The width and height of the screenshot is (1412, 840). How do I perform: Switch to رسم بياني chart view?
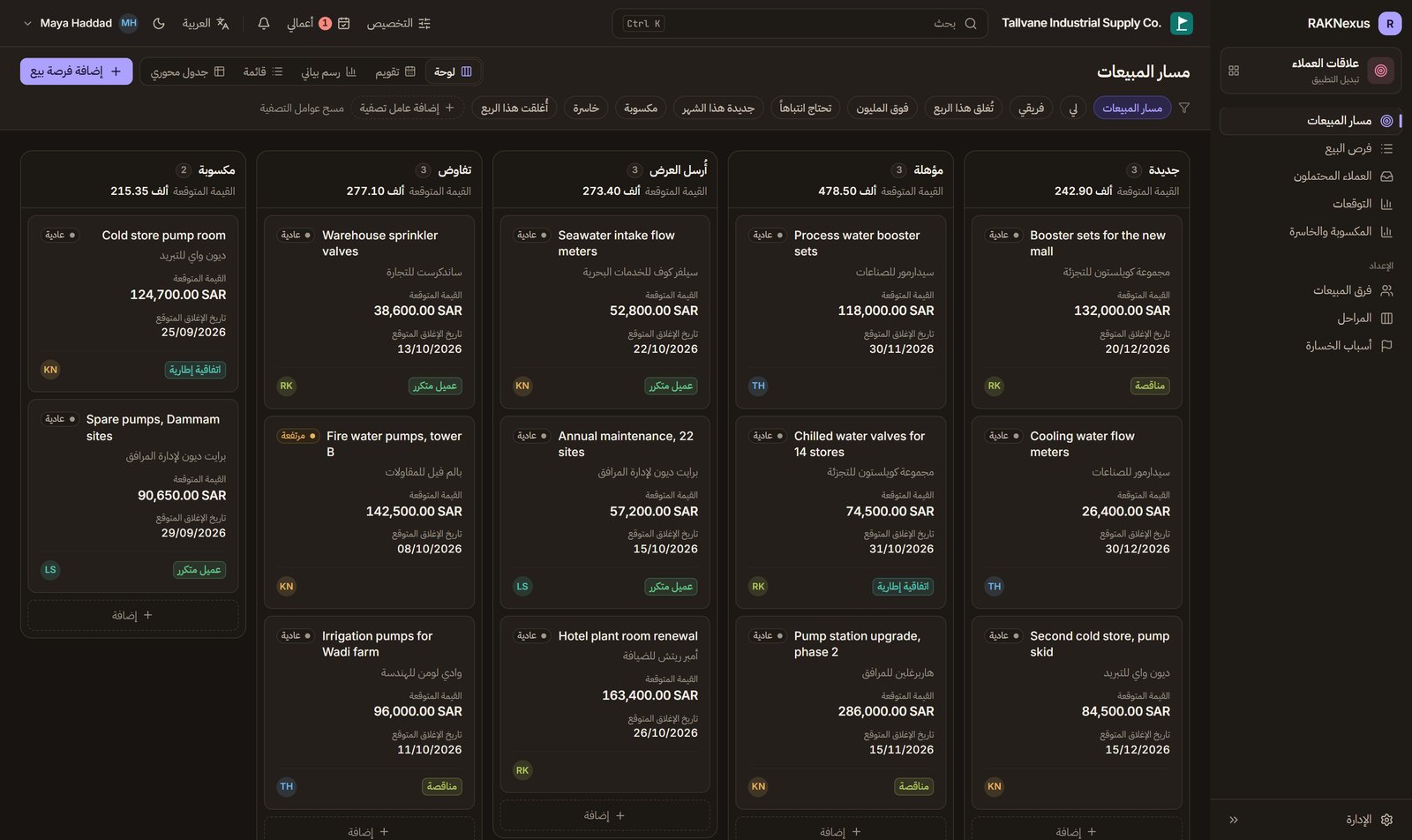[x=328, y=71]
